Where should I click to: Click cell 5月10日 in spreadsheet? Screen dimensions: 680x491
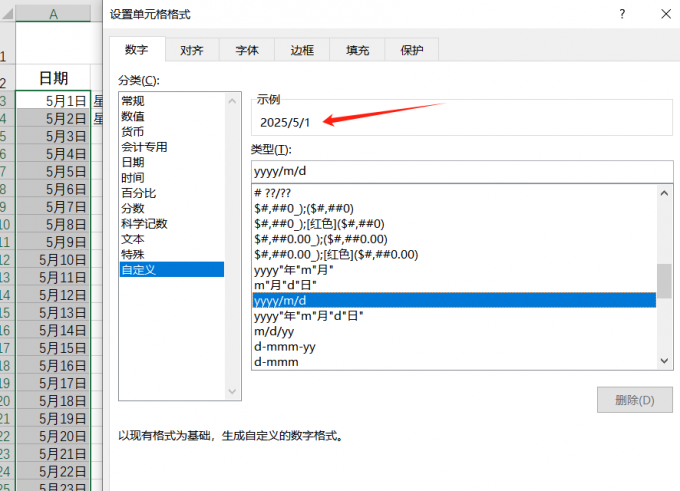pos(53,260)
